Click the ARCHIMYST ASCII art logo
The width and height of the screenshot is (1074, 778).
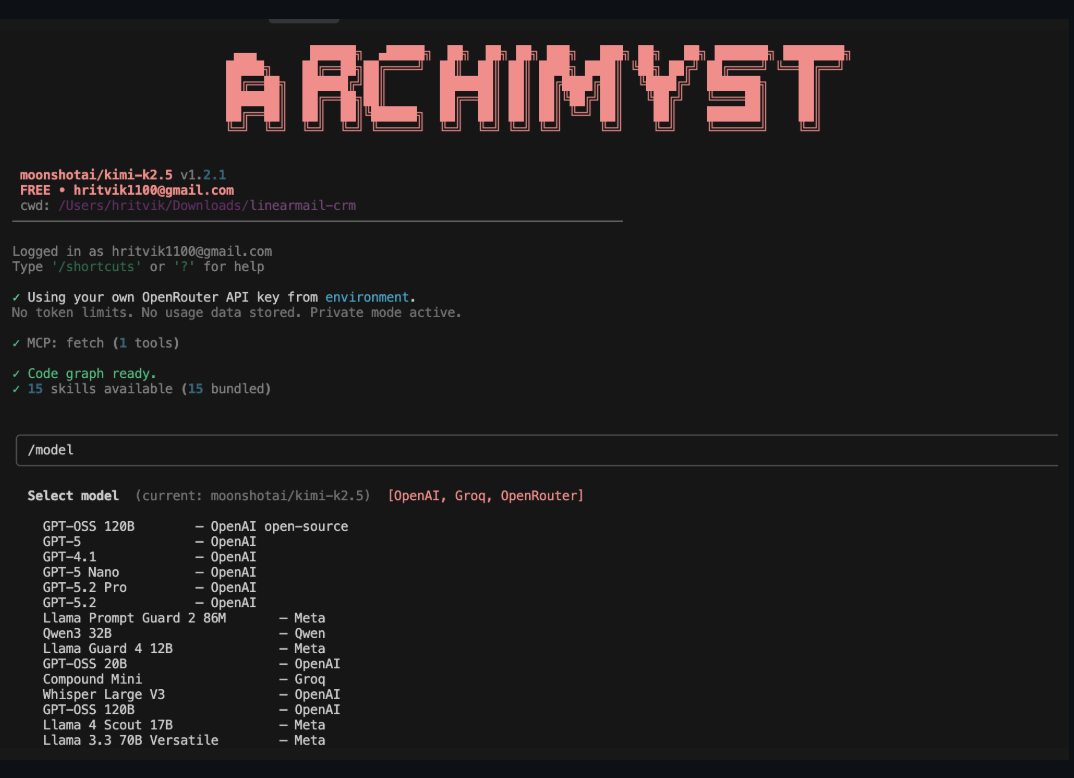(x=537, y=85)
